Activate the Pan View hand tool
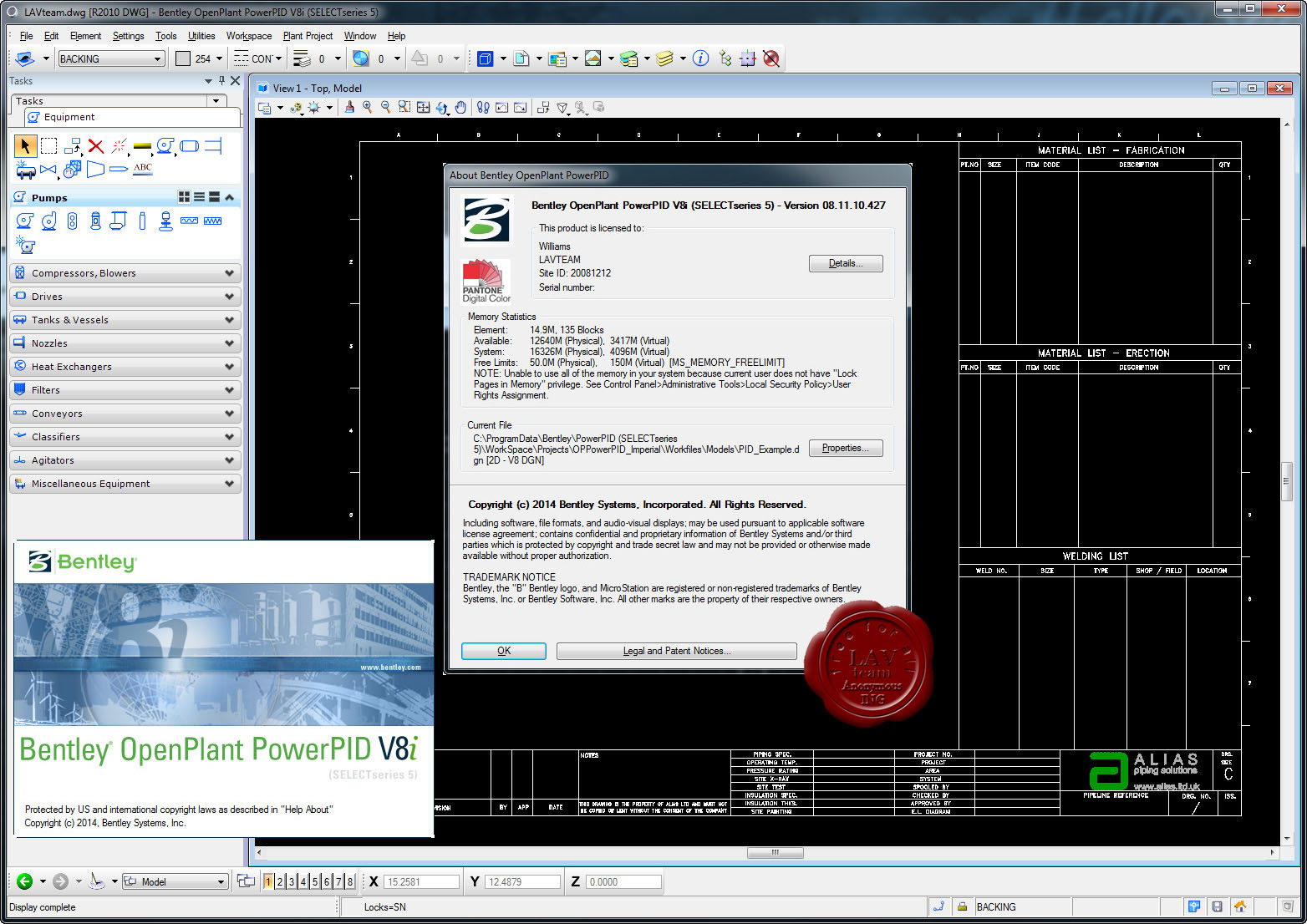Viewport: 1307px width, 924px height. coord(460,107)
